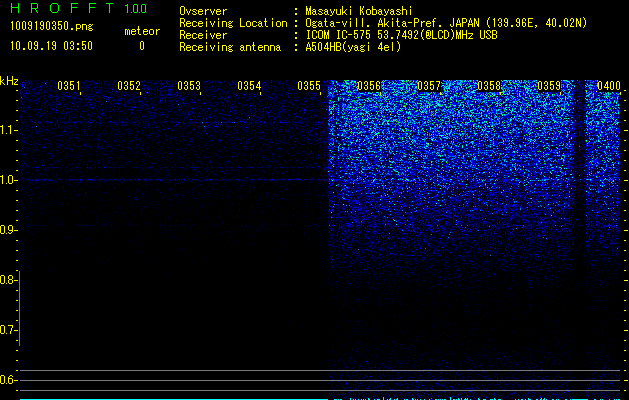Click the 1.0 kHz axis label
This screenshot has width=629, height=400.
8,180
